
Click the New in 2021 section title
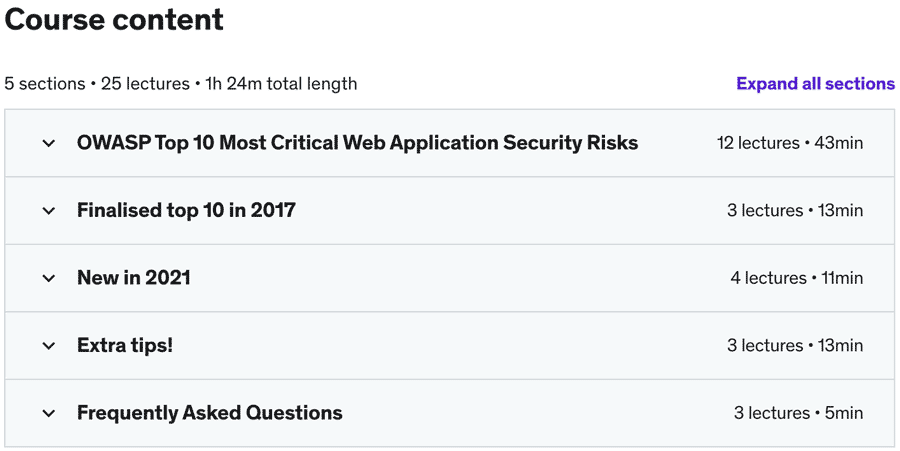click(x=133, y=278)
